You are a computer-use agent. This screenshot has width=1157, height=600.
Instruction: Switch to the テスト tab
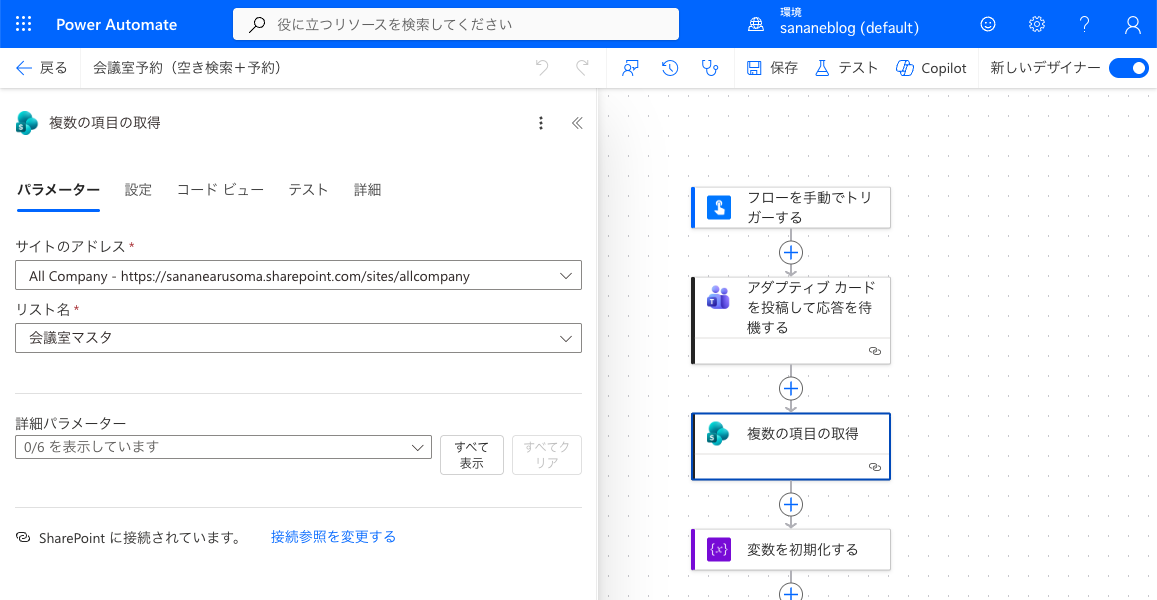308,190
